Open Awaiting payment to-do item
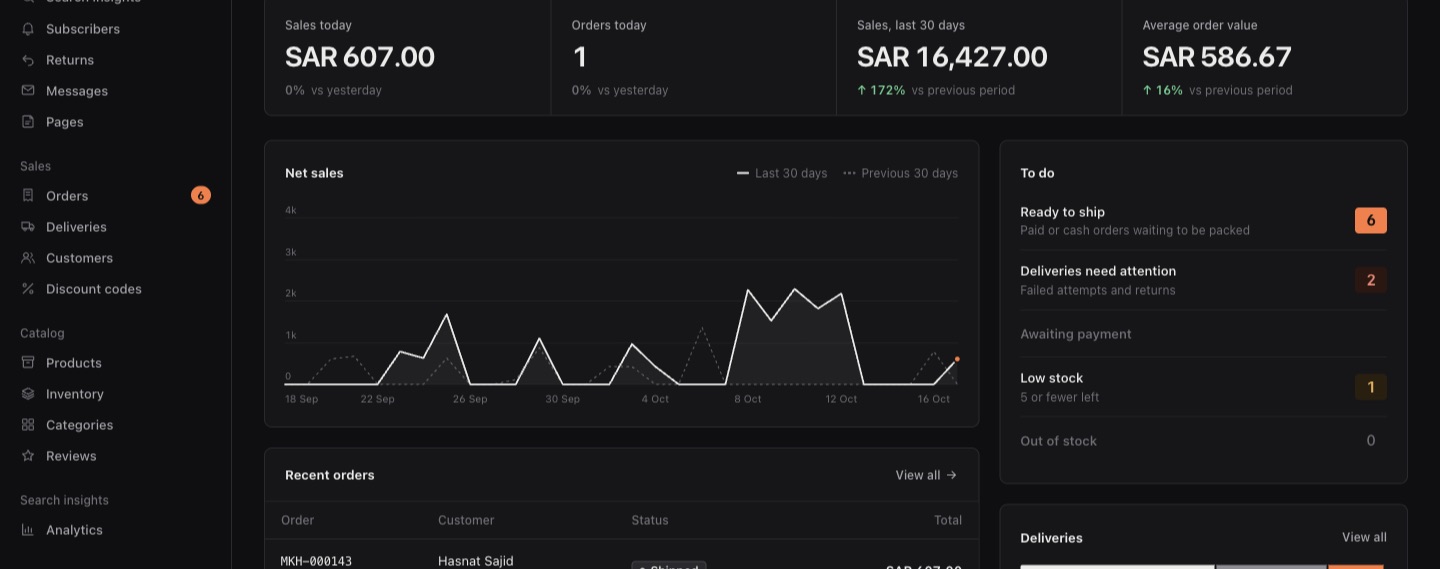Viewport: 1440px width, 569px height. click(x=1203, y=334)
